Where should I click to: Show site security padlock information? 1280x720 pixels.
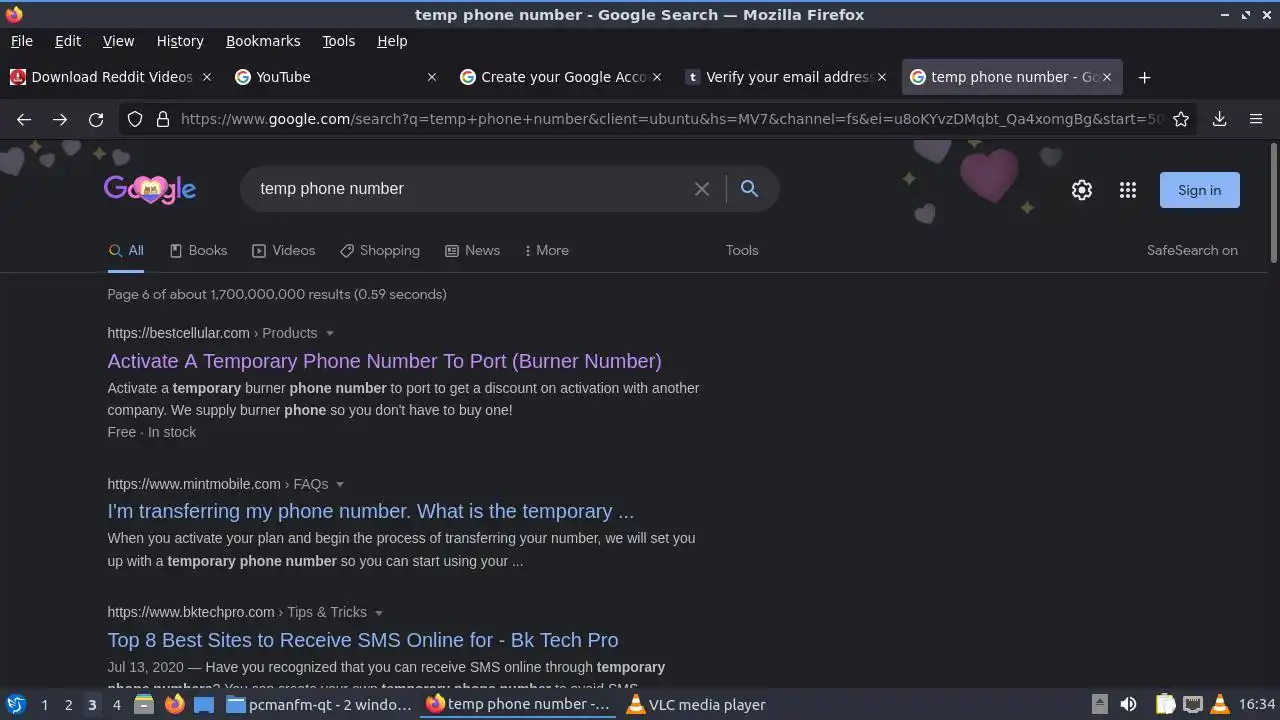[162, 119]
